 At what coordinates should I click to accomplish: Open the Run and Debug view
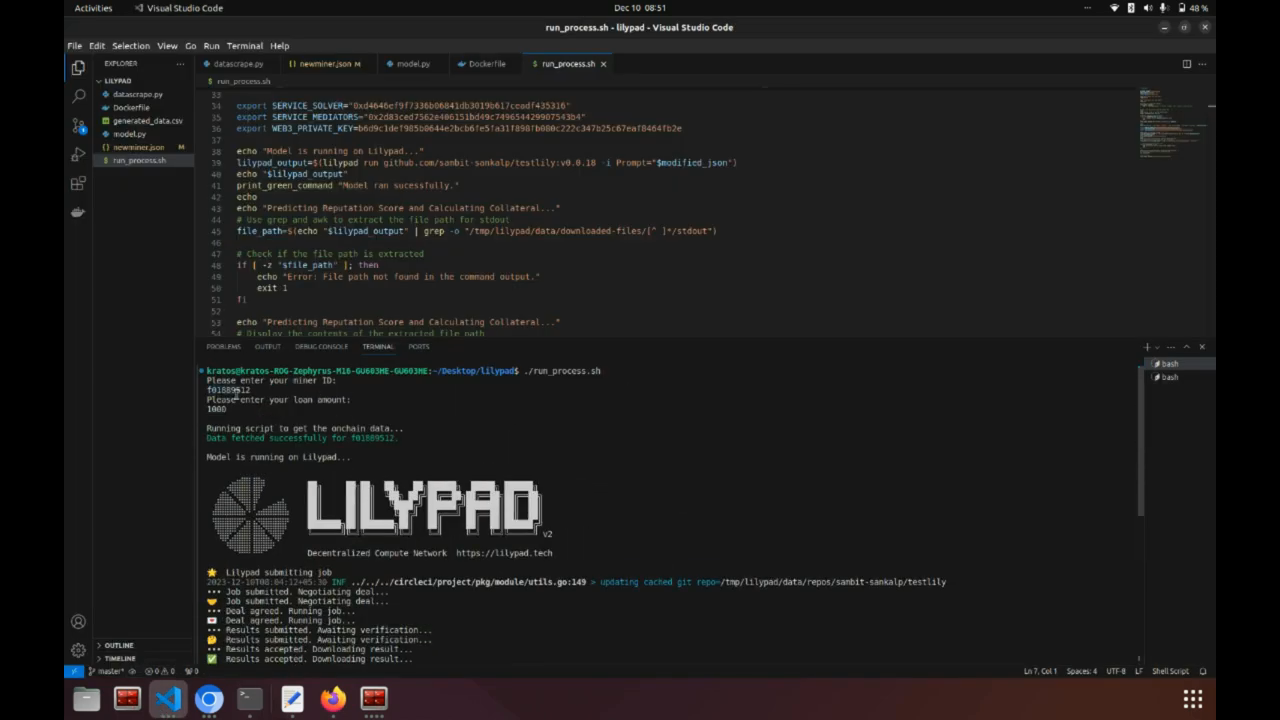(x=78, y=155)
